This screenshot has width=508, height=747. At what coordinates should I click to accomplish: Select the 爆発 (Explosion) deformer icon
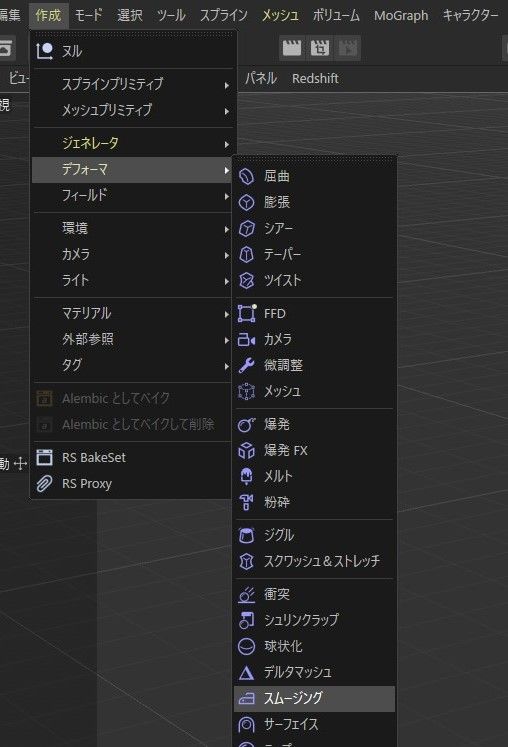coord(246,424)
